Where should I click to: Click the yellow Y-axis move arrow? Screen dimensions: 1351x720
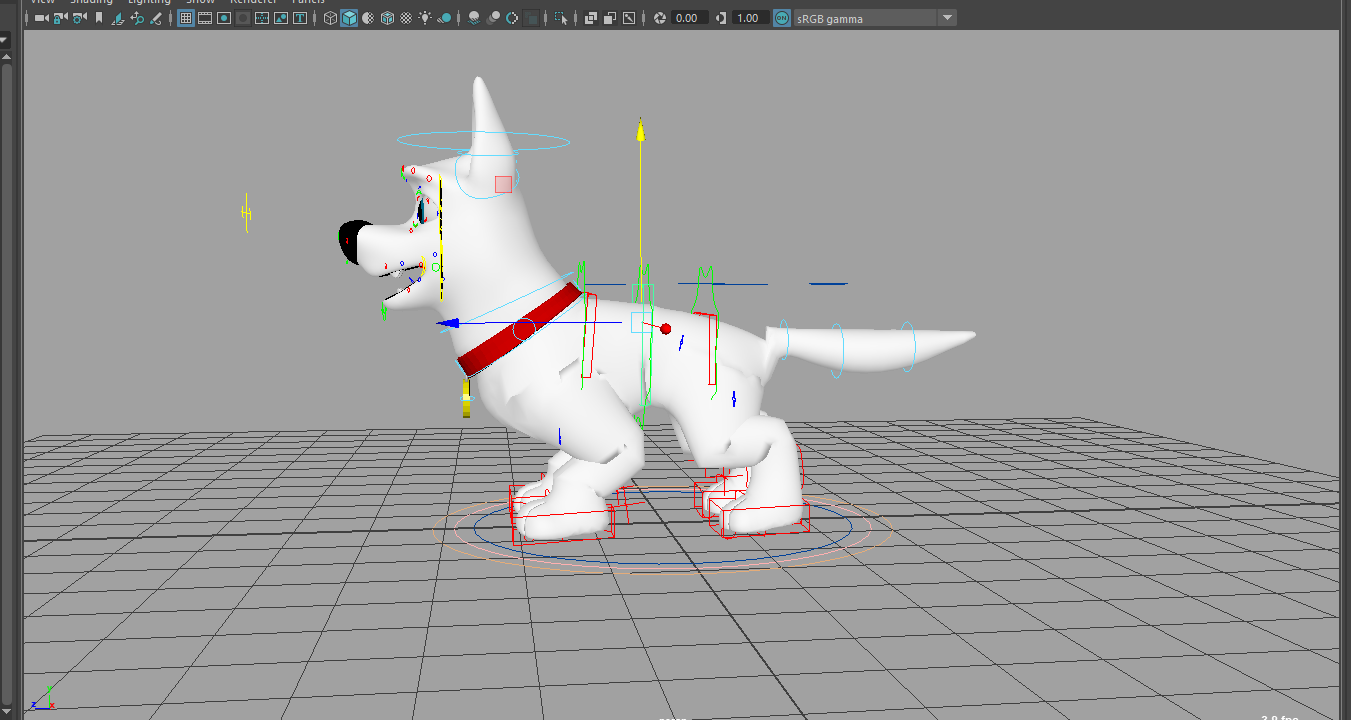coord(640,130)
